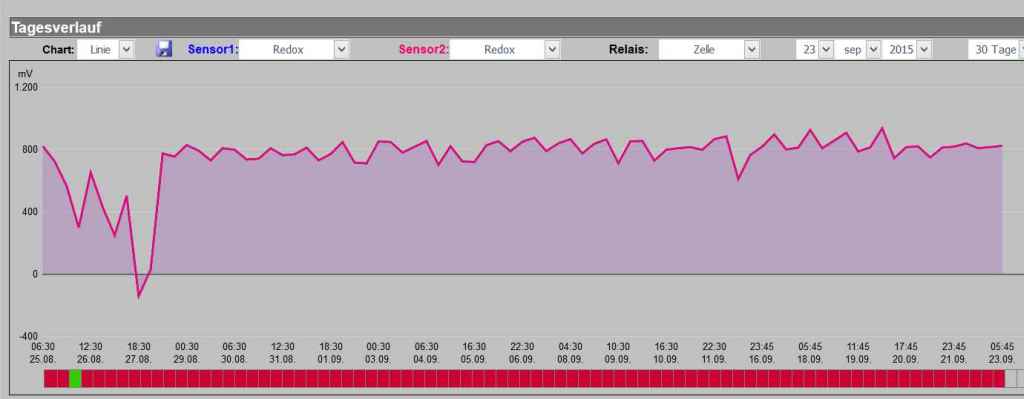
Task: Open the range dropdown showing 30 Tage
Action: (996, 50)
